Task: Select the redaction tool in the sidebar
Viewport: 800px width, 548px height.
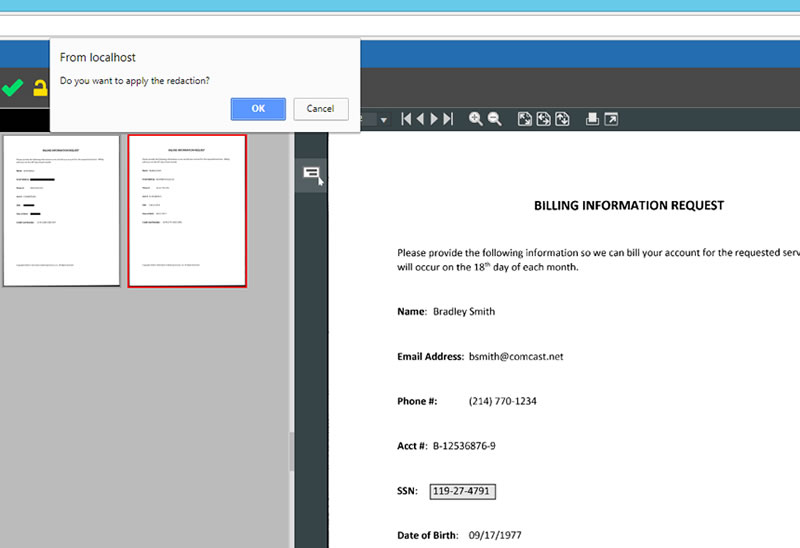Action: (x=311, y=174)
